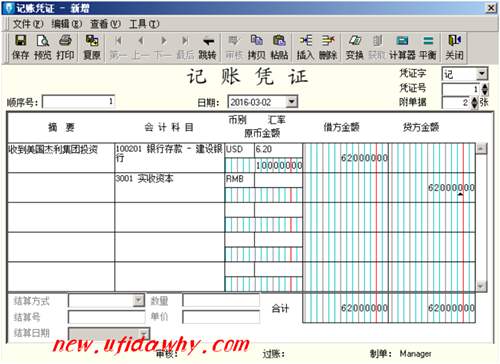Paste using the 粘贴 icon
The width and height of the screenshot is (500, 364).
tap(279, 47)
